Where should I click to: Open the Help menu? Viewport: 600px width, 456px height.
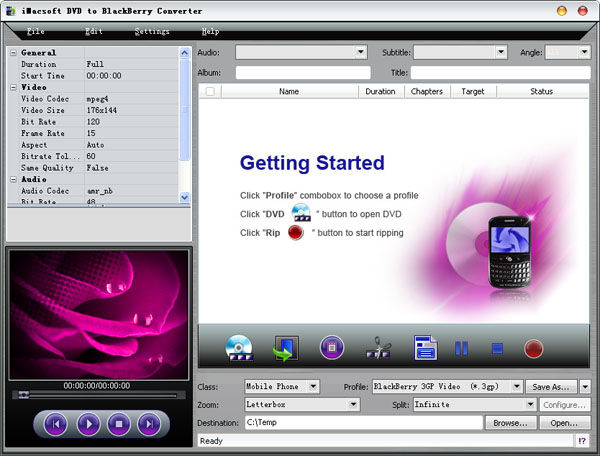pyautogui.click(x=210, y=31)
